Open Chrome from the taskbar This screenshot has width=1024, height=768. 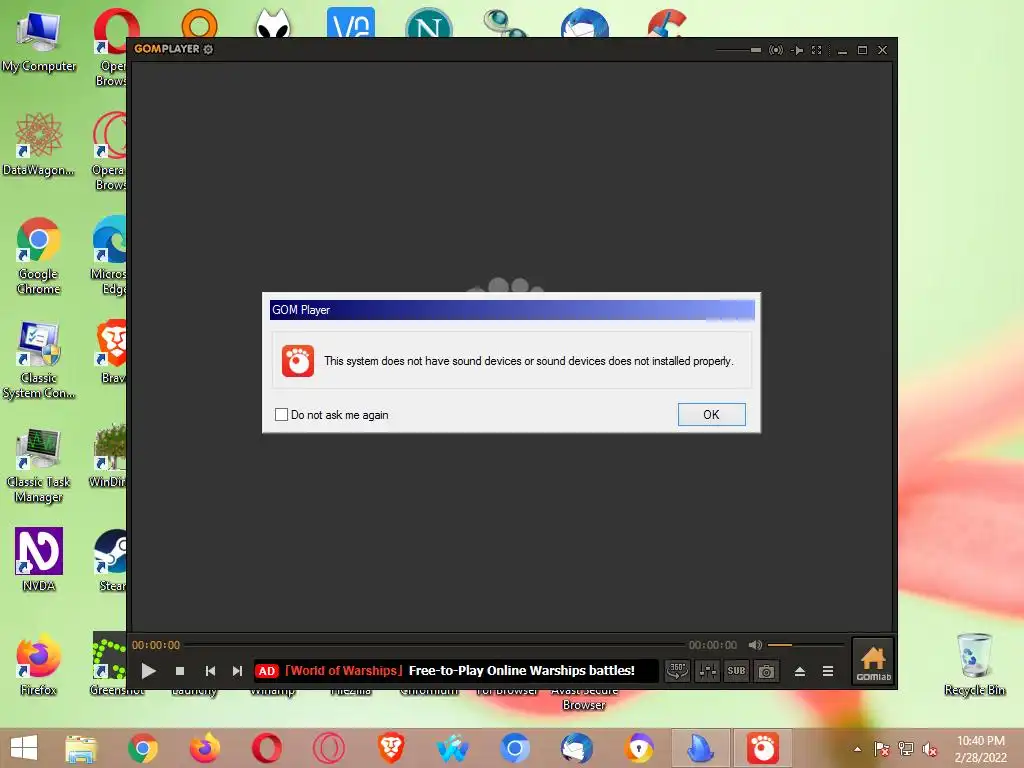pyautogui.click(x=143, y=748)
